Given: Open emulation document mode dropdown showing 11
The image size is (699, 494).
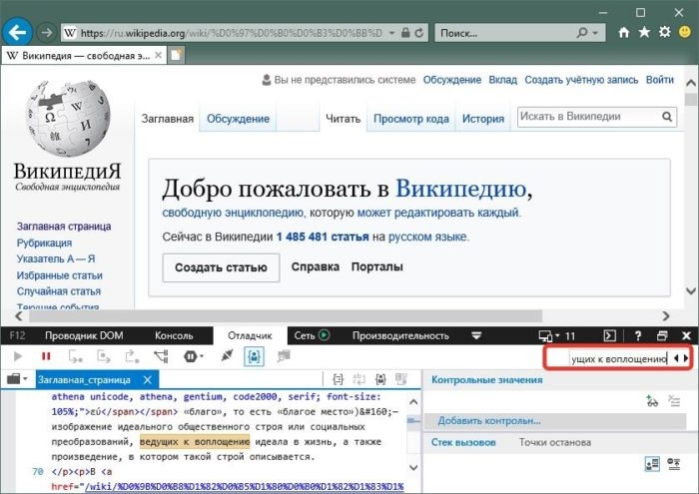Looking at the screenshot, I should 556,336.
